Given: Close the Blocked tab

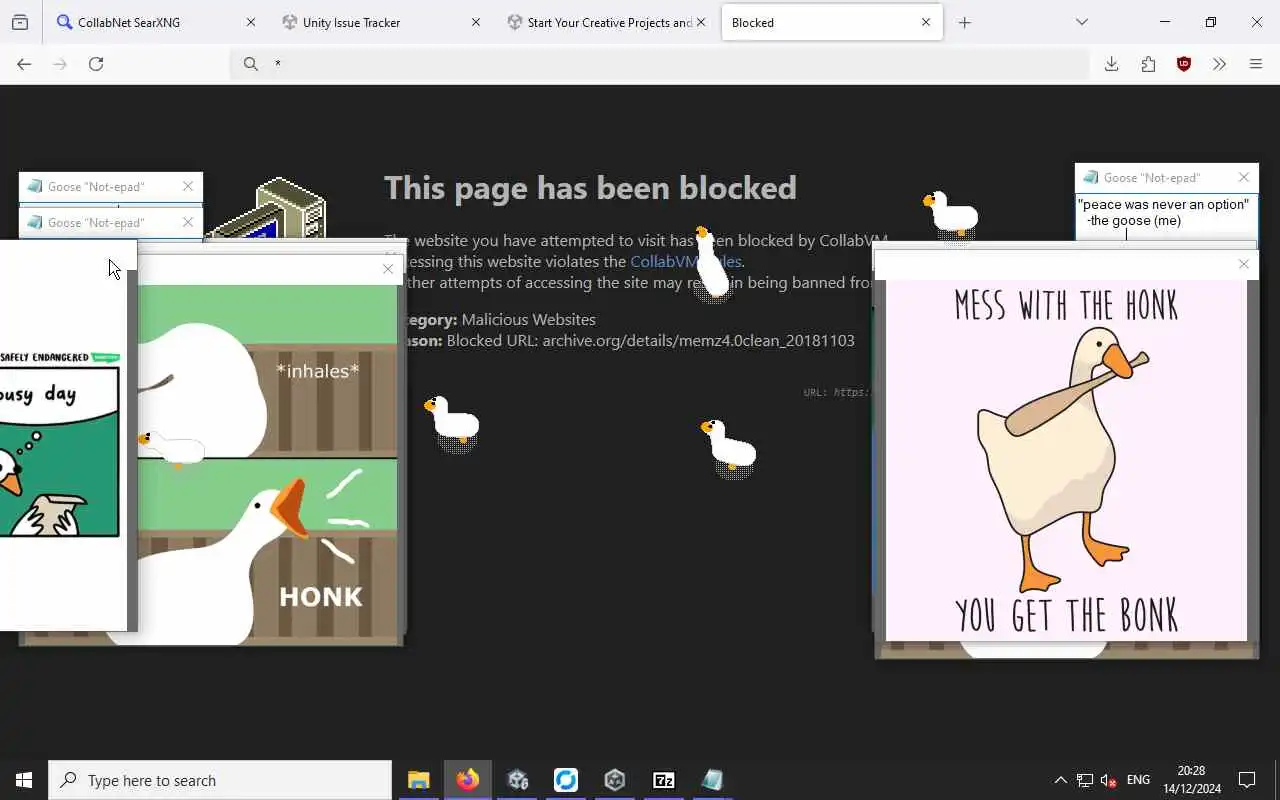Looking at the screenshot, I should (x=926, y=22).
